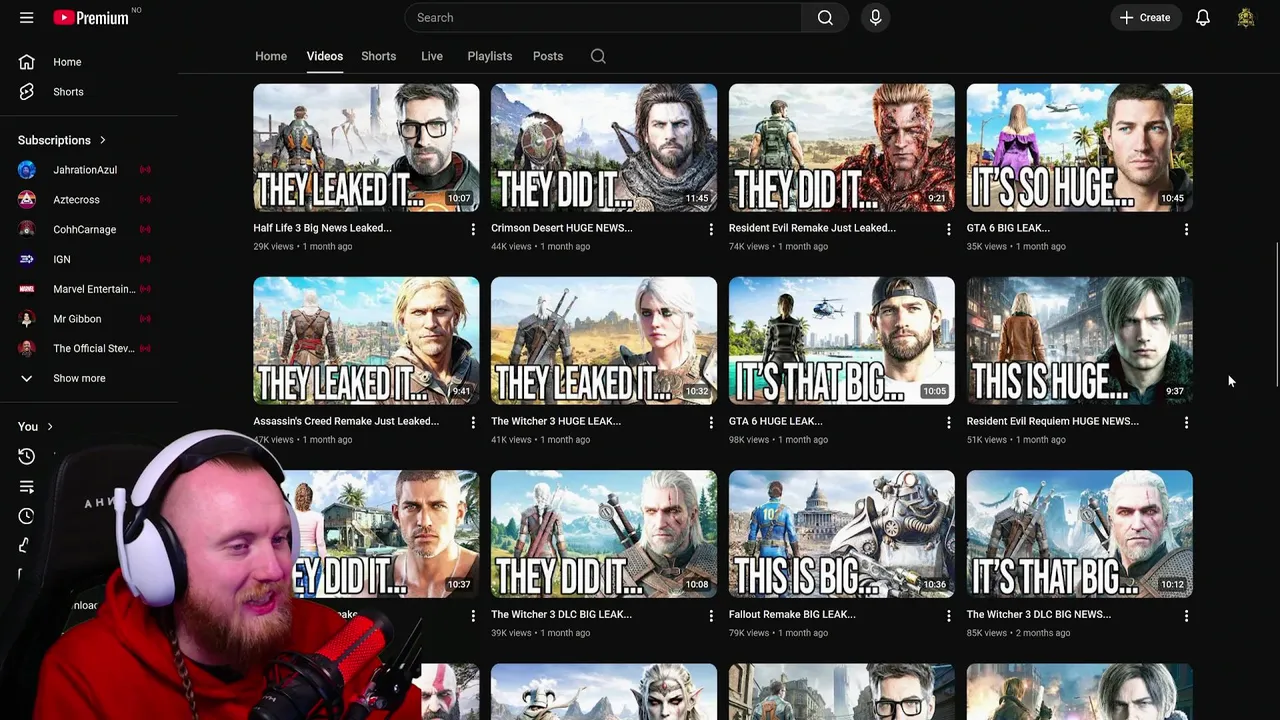The image size is (1280, 720).
Task: Open options for Assassin's Creed Remake video
Action: tap(473, 422)
